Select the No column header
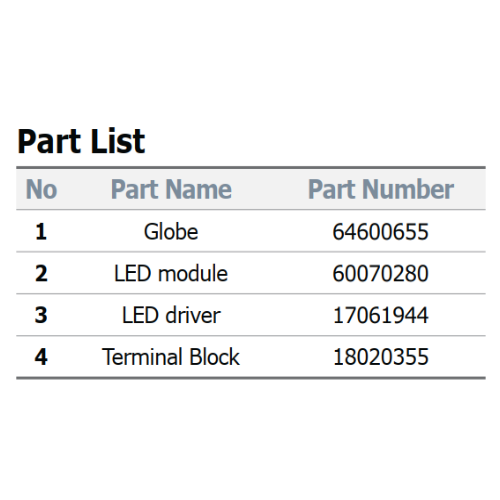Screen dimensions: 500x500 coord(41,189)
